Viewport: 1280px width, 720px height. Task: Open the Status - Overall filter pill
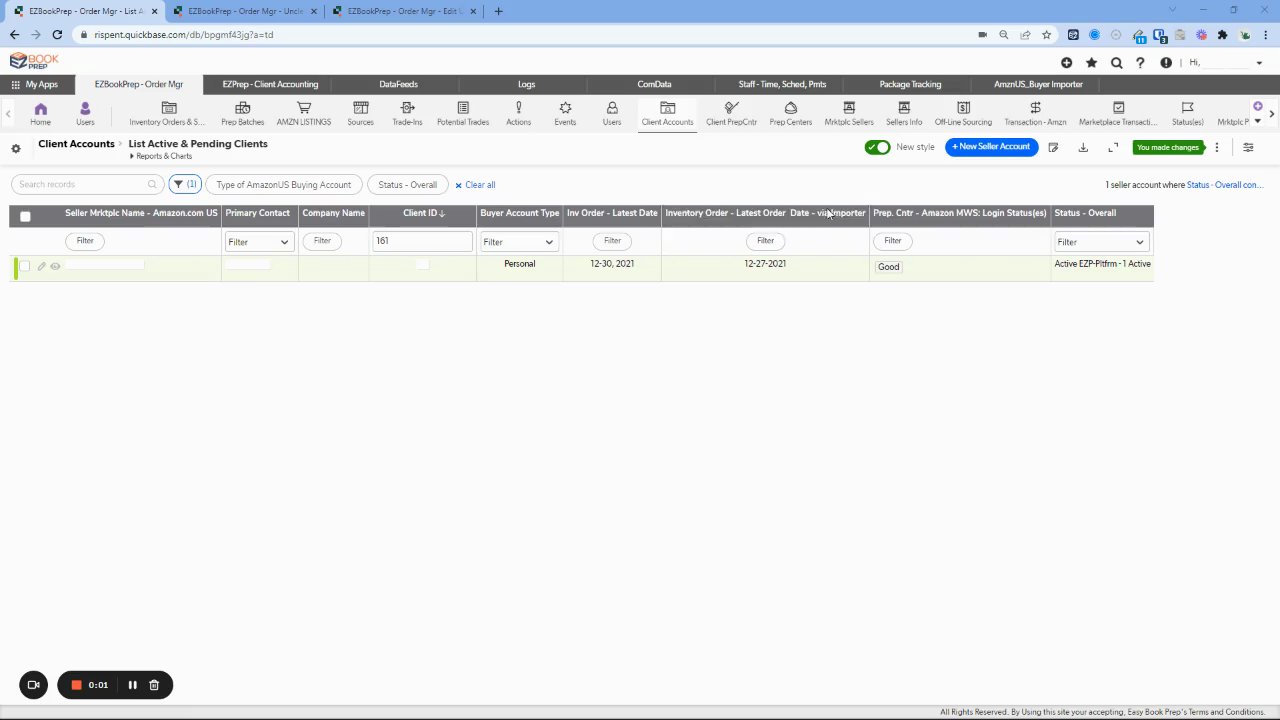(407, 185)
